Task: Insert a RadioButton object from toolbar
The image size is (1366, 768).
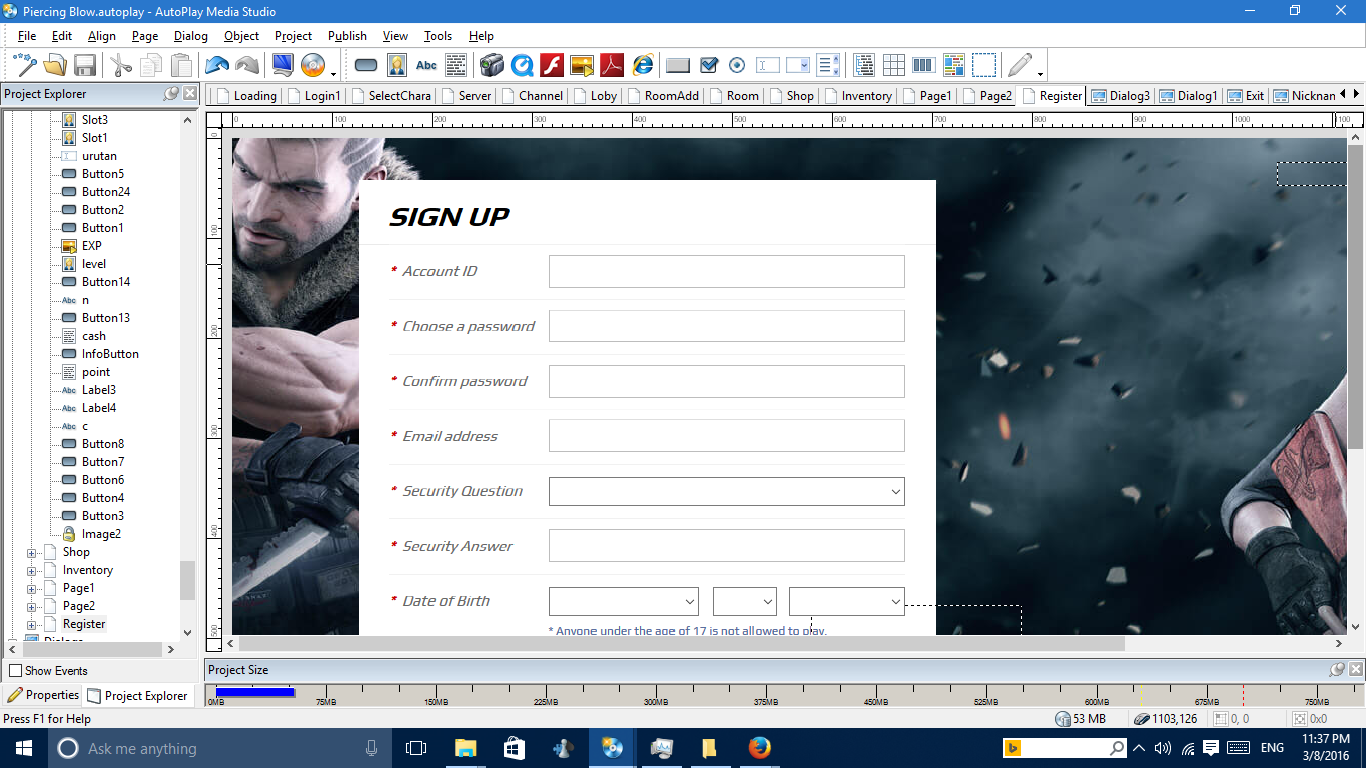Action: coord(738,66)
